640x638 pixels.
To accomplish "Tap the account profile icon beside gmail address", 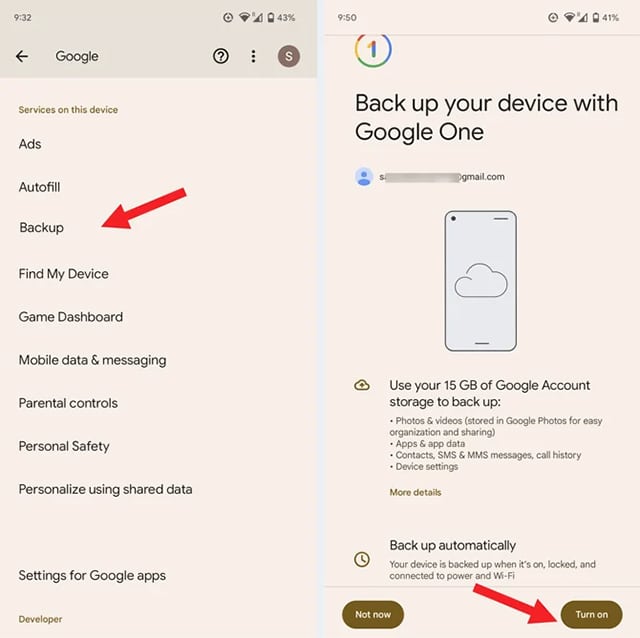I will [x=364, y=177].
